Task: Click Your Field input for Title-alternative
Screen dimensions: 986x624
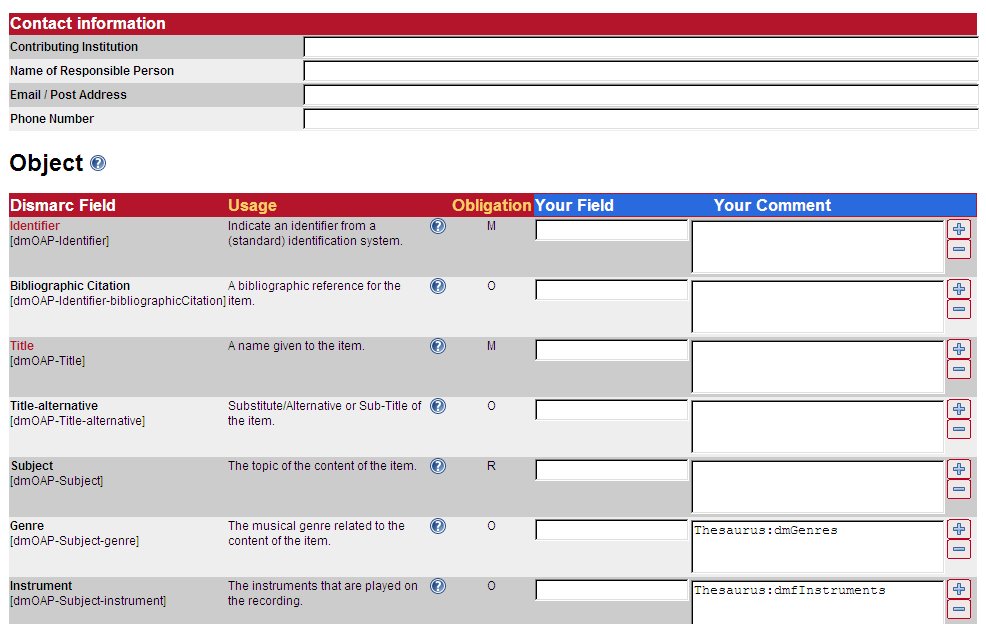Action: (612, 410)
